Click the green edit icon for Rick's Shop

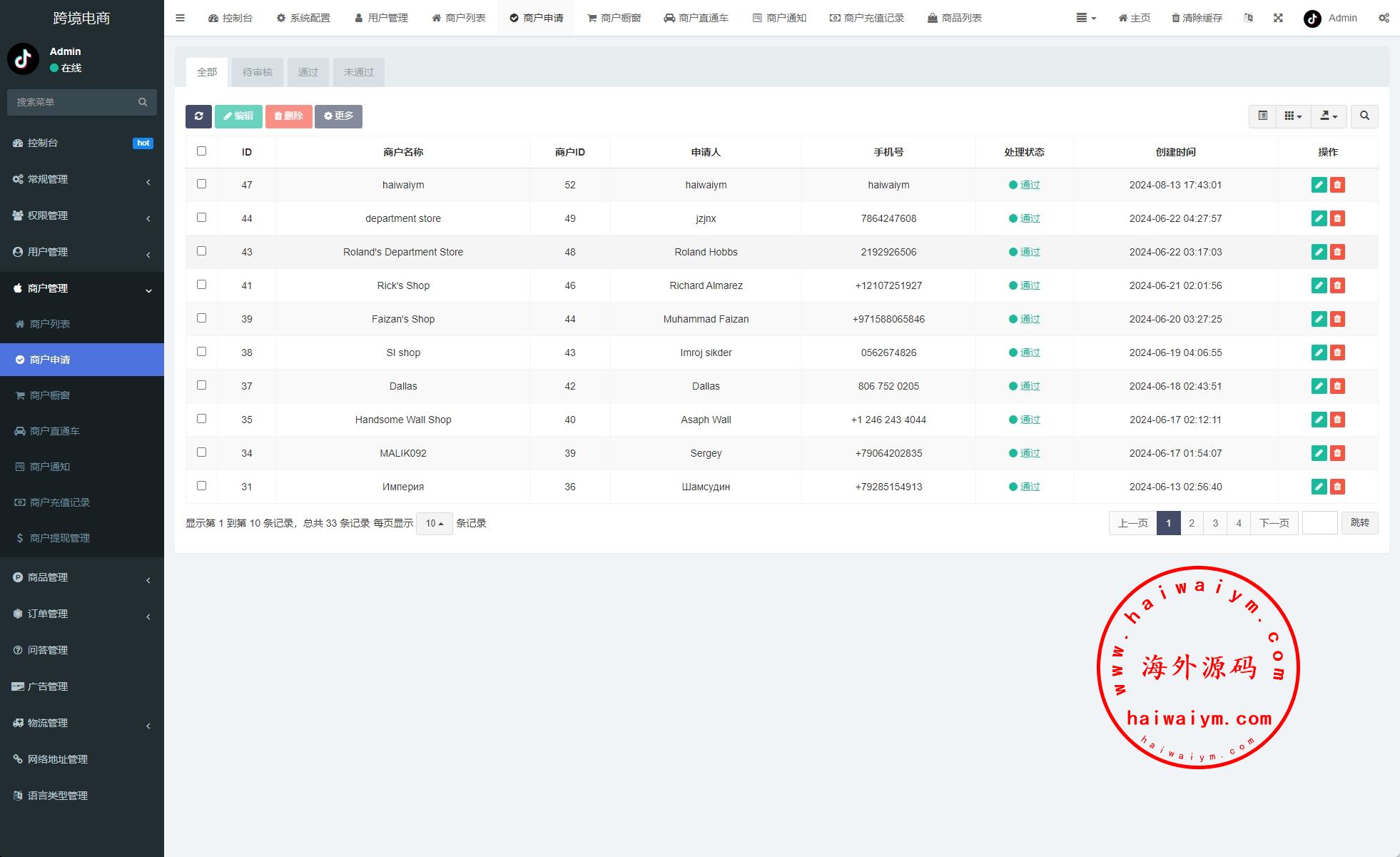1319,285
